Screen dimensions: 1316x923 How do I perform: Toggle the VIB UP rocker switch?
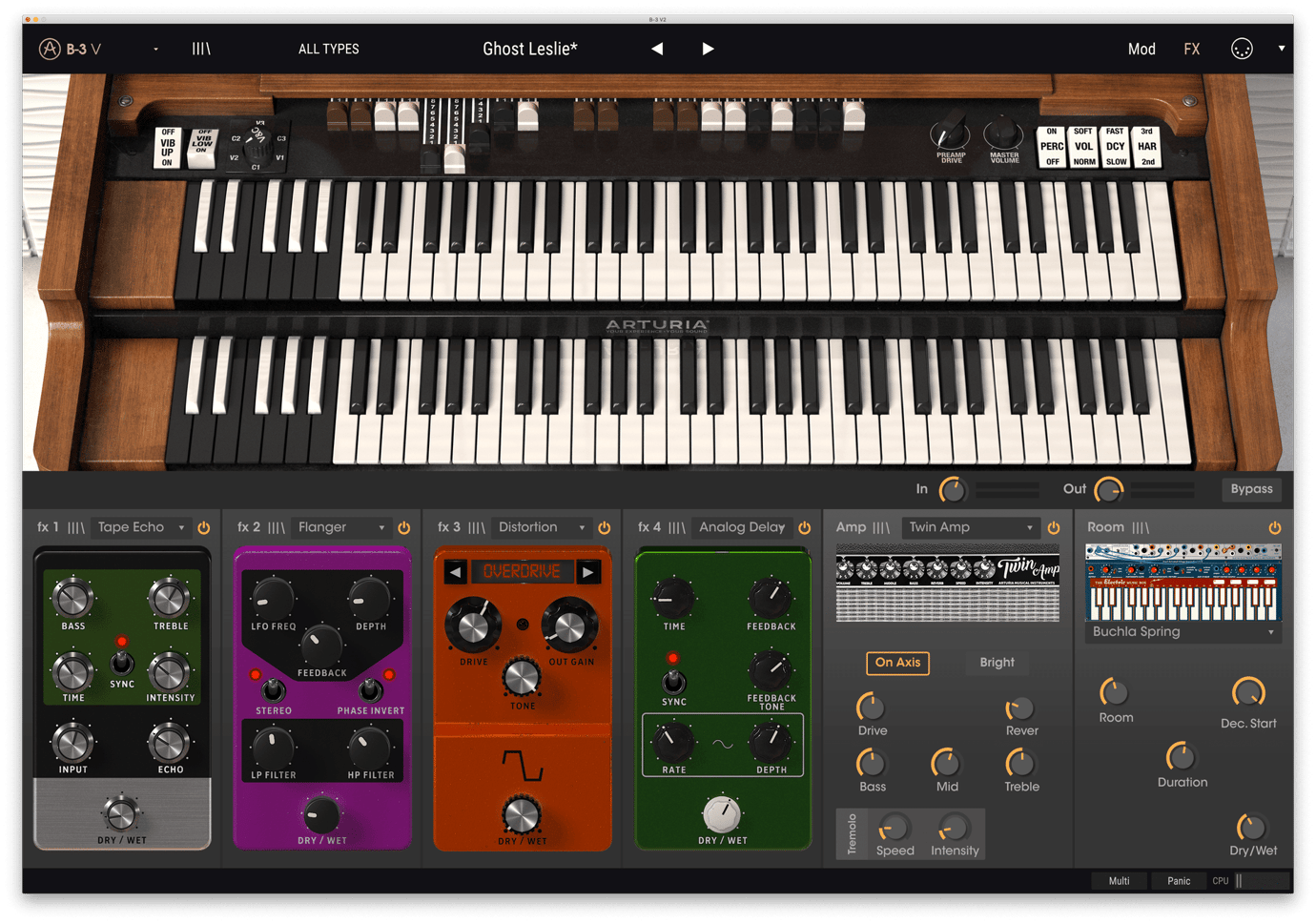click(x=168, y=148)
